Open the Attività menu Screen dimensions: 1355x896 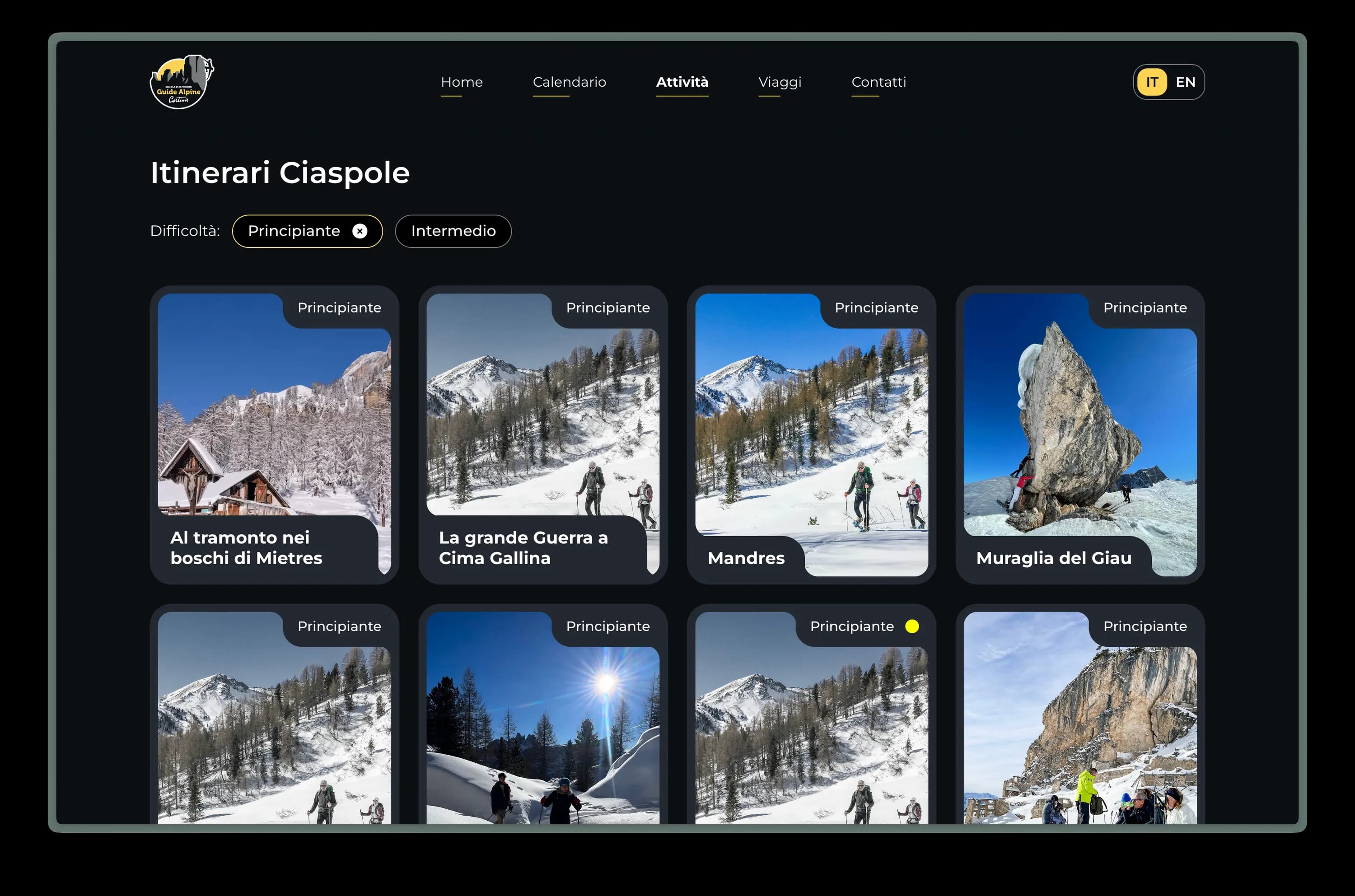point(682,82)
